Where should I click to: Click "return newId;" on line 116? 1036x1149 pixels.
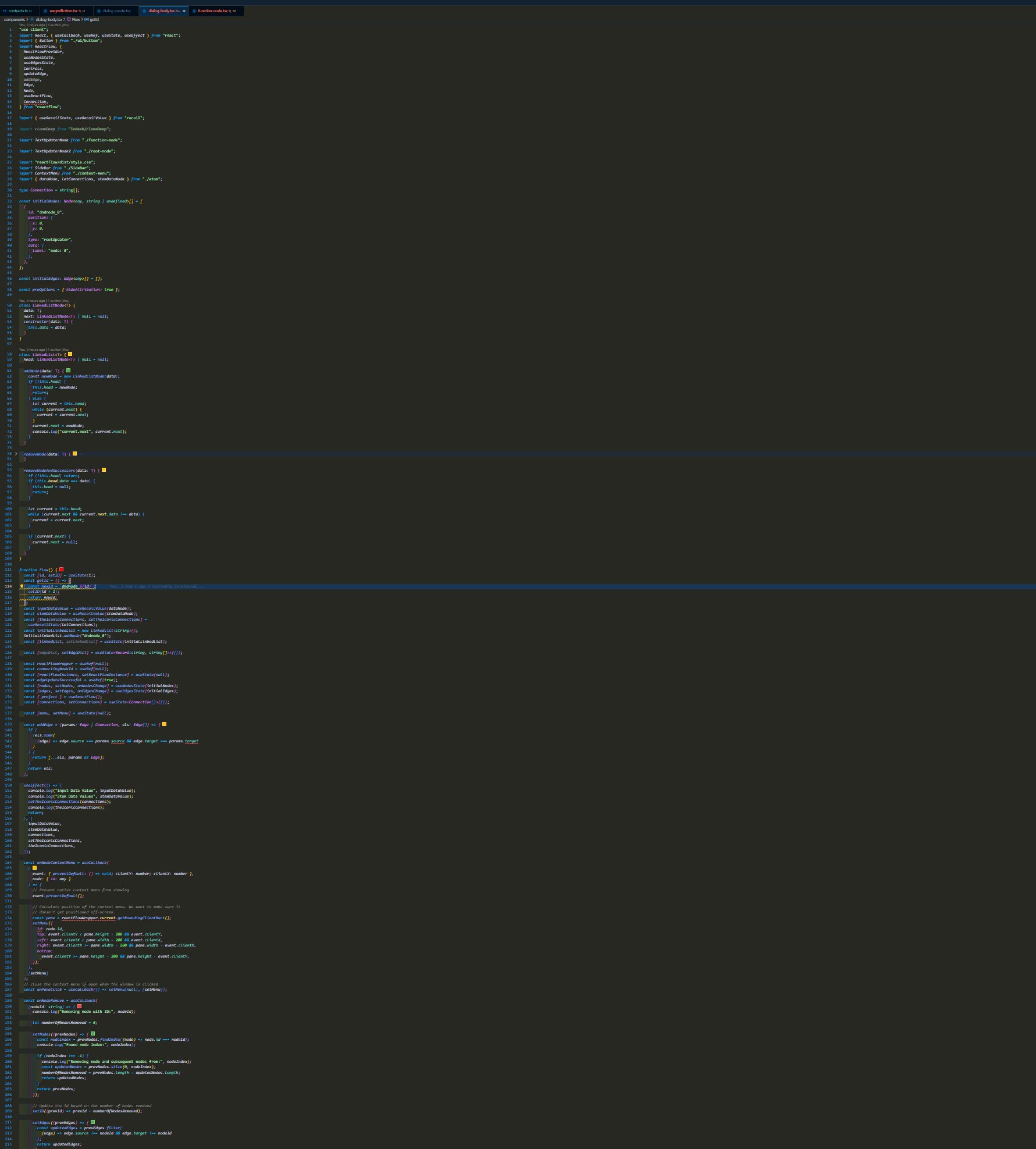tap(42, 597)
